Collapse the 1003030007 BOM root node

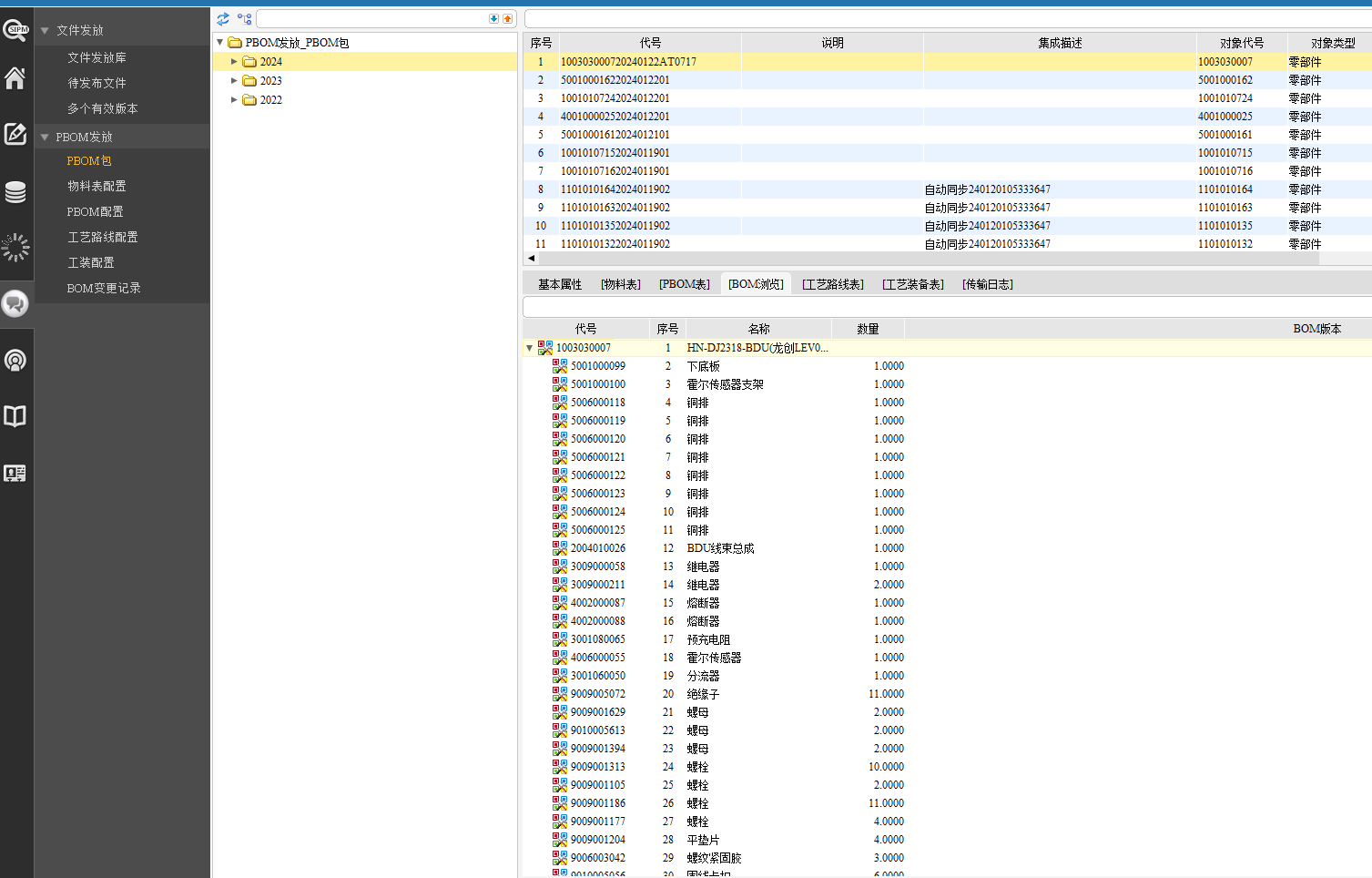point(529,348)
